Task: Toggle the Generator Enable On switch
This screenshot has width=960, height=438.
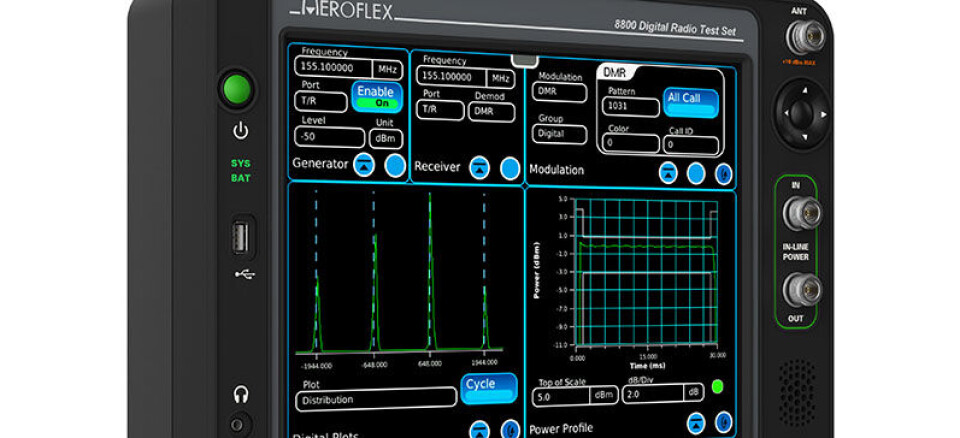Action: click(377, 97)
